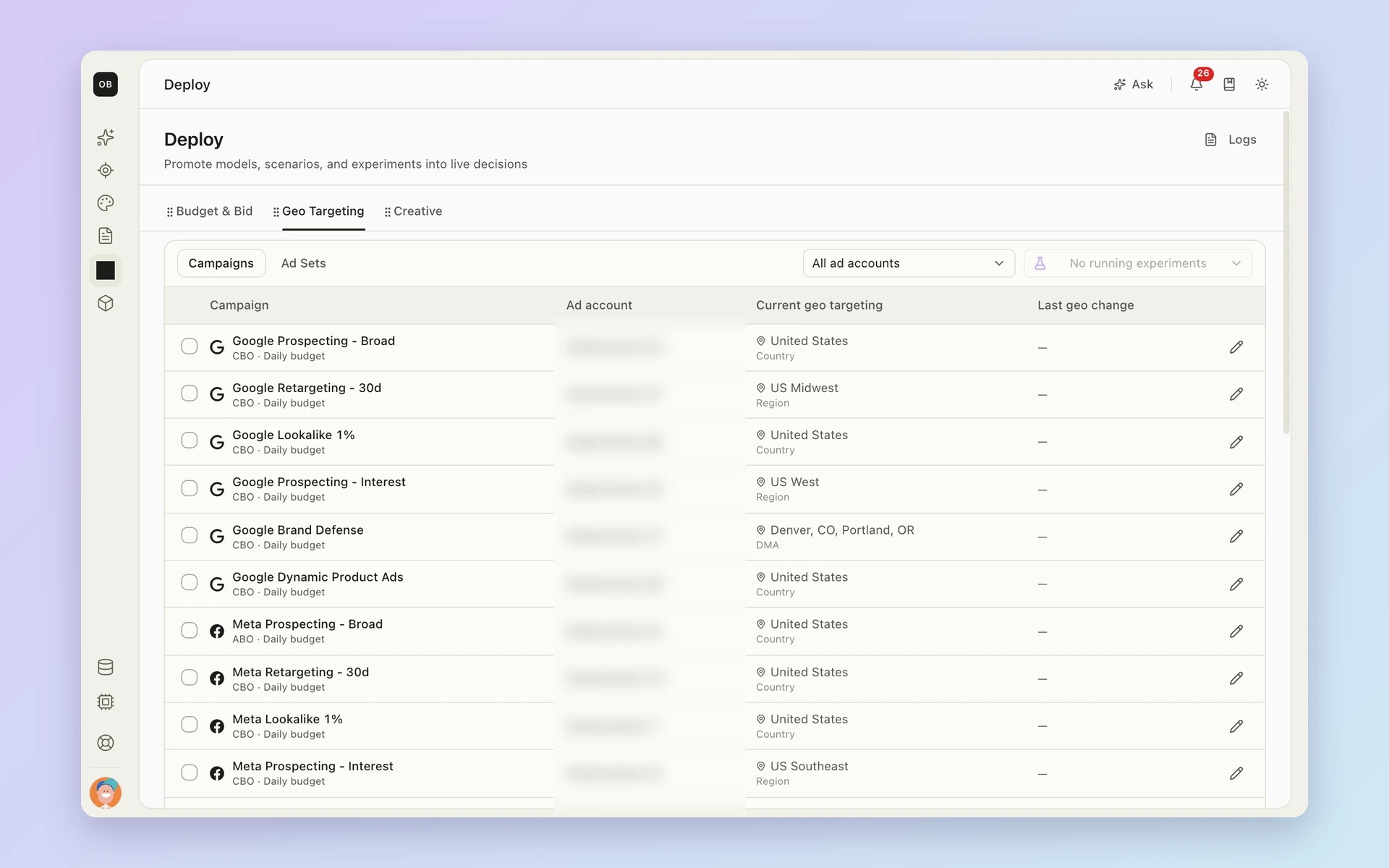Select the Campaigns view
The height and width of the screenshot is (868, 1389).
click(x=221, y=263)
